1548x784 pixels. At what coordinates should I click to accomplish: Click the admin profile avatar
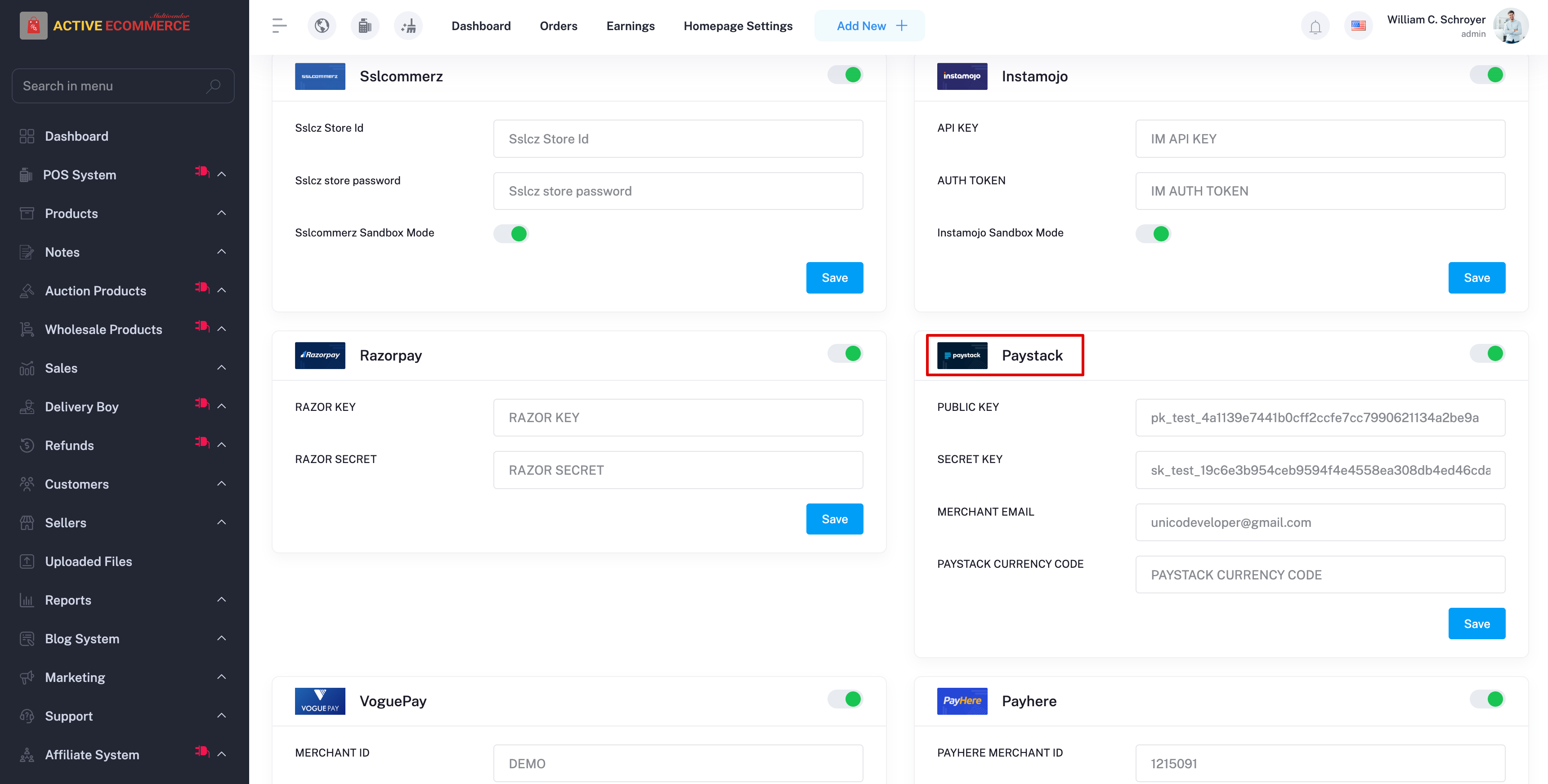(1511, 26)
